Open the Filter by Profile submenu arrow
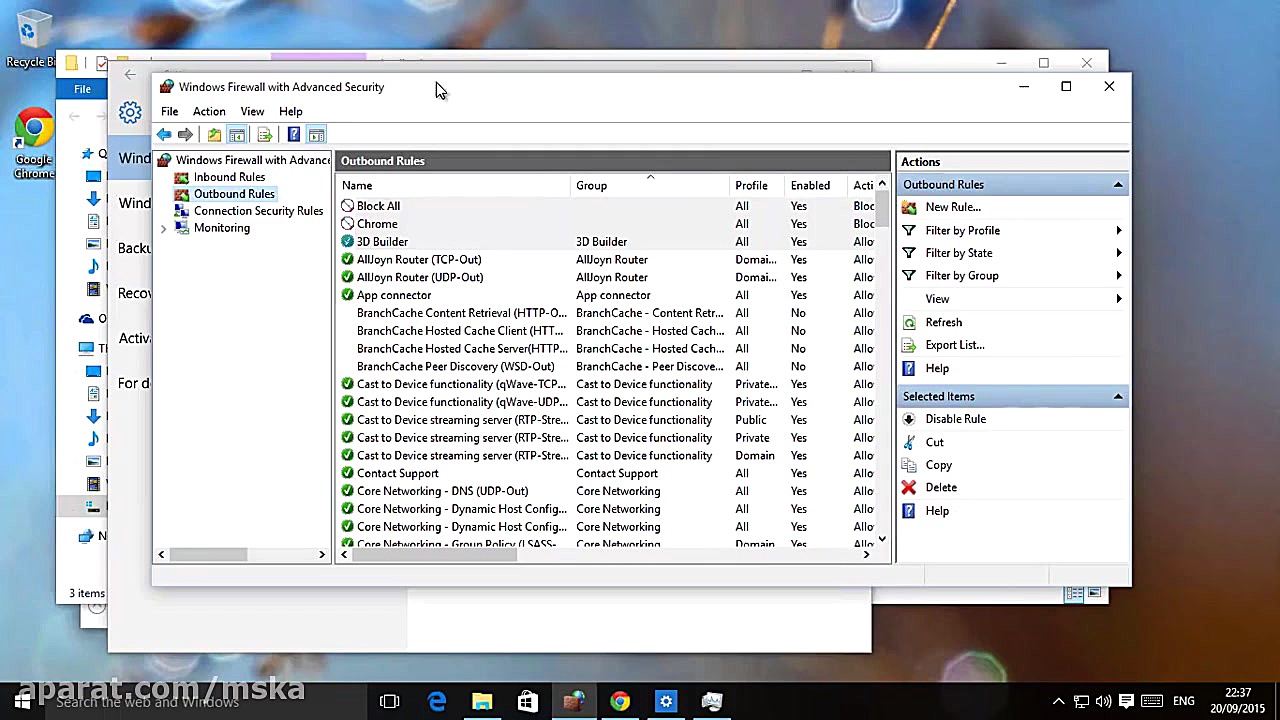Viewport: 1280px width, 720px height. click(1118, 231)
